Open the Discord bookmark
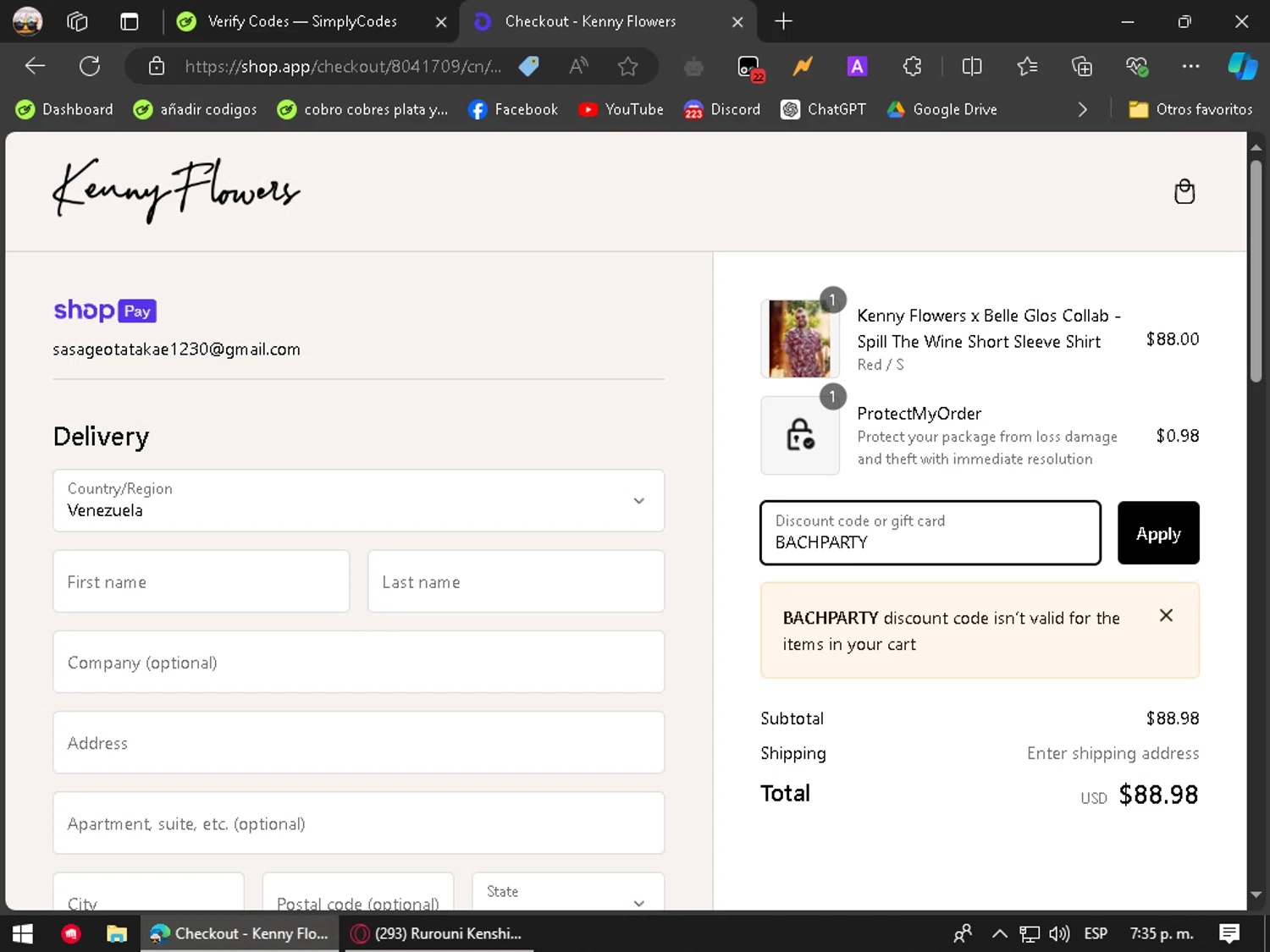1270x952 pixels. pyautogui.click(x=722, y=109)
